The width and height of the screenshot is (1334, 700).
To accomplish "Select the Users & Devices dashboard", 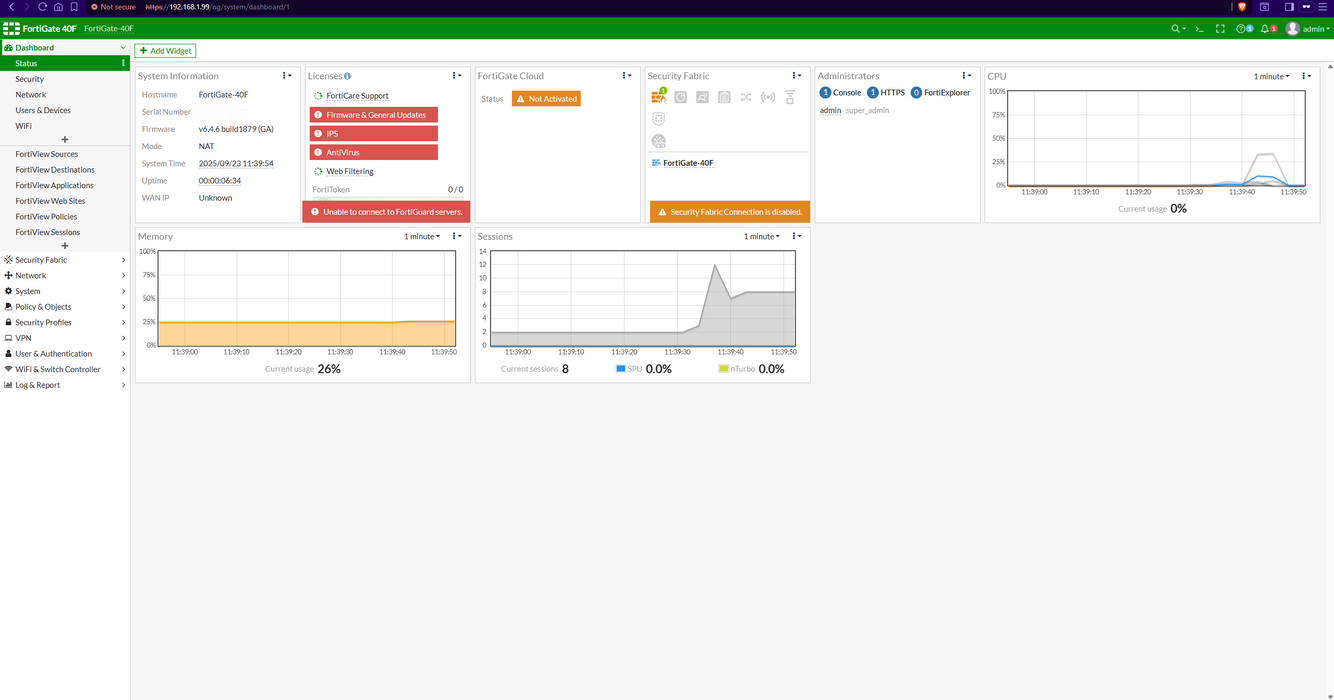I will pos(65,110).
